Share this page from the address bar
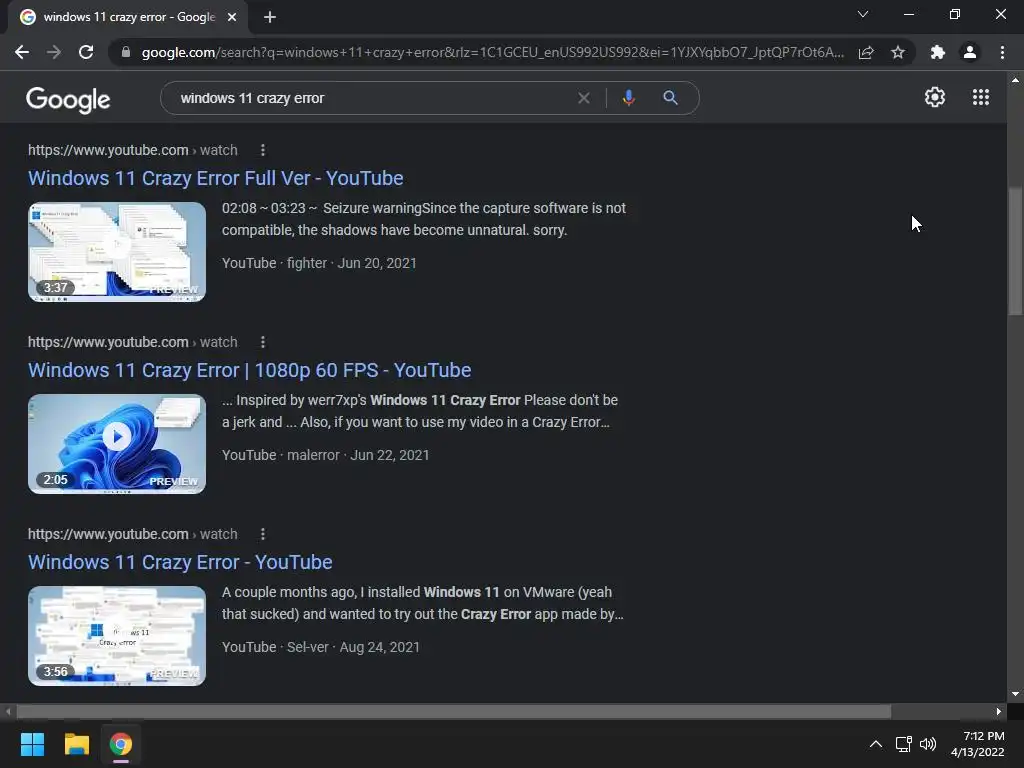This screenshot has width=1024, height=768. pyautogui.click(x=866, y=52)
